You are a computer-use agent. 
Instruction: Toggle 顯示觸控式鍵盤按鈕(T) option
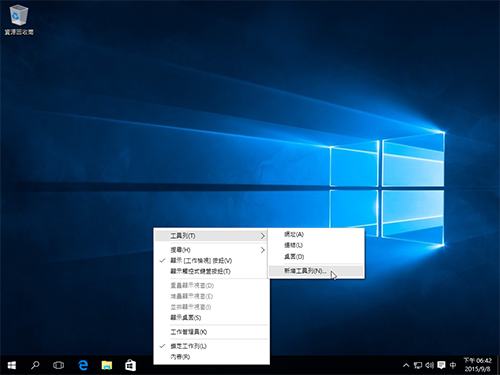(211, 271)
